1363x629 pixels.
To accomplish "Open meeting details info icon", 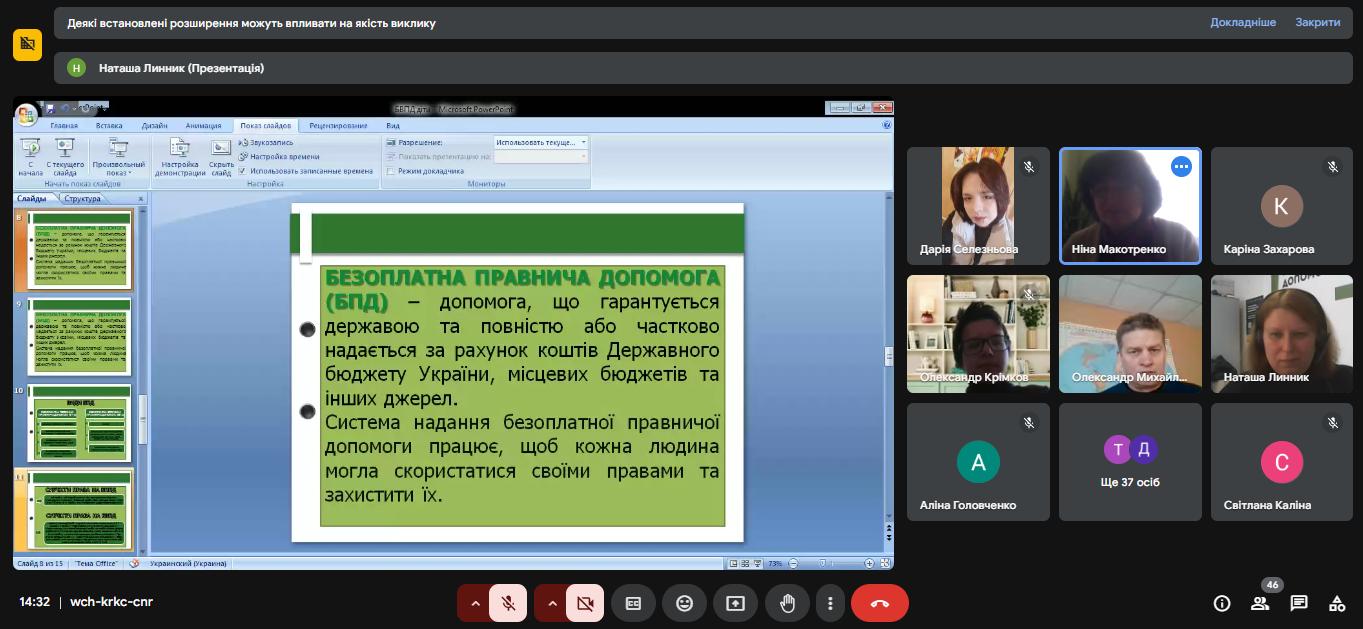I will point(1221,603).
